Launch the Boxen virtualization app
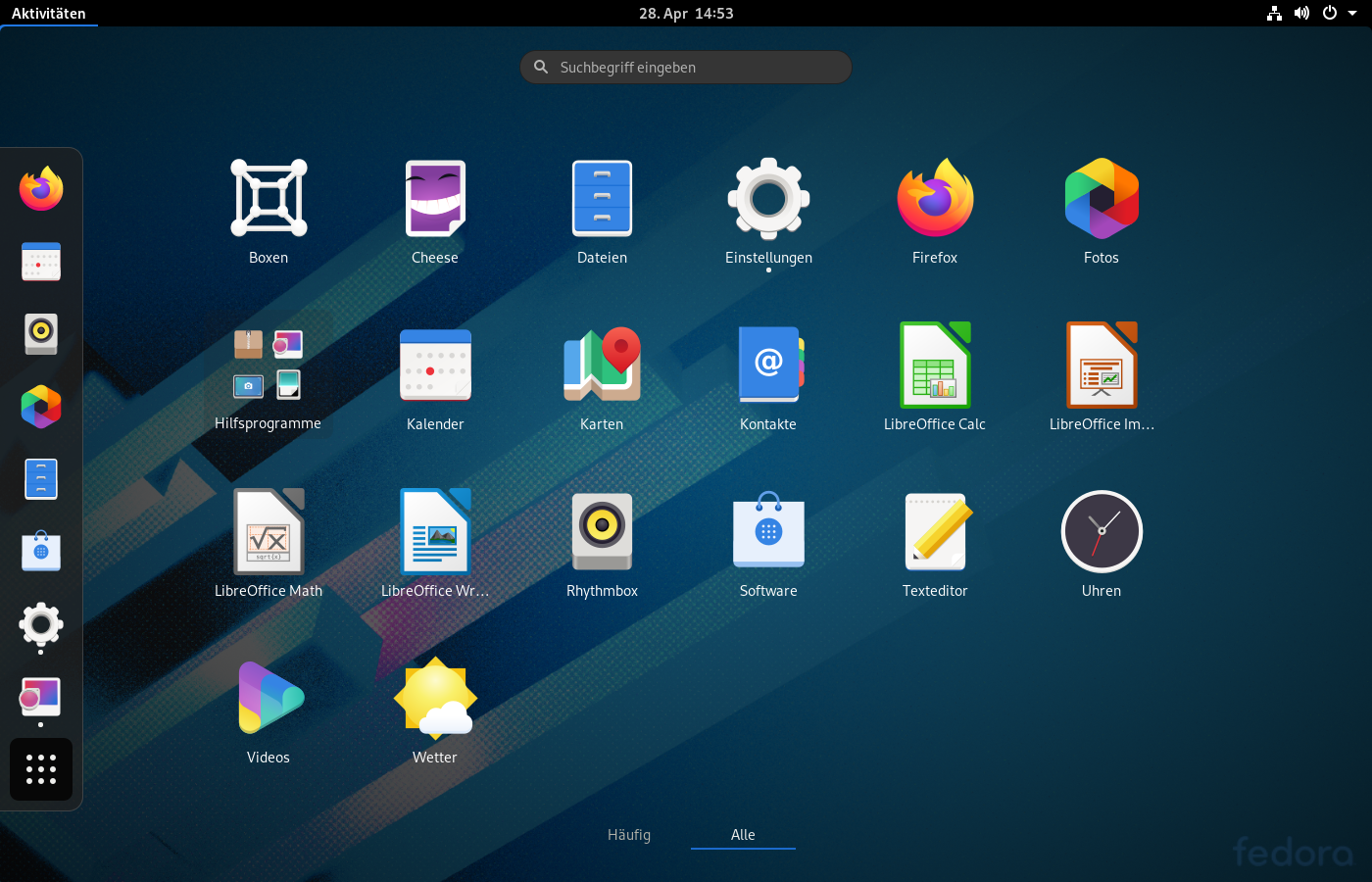The height and width of the screenshot is (882, 1372). [268, 198]
